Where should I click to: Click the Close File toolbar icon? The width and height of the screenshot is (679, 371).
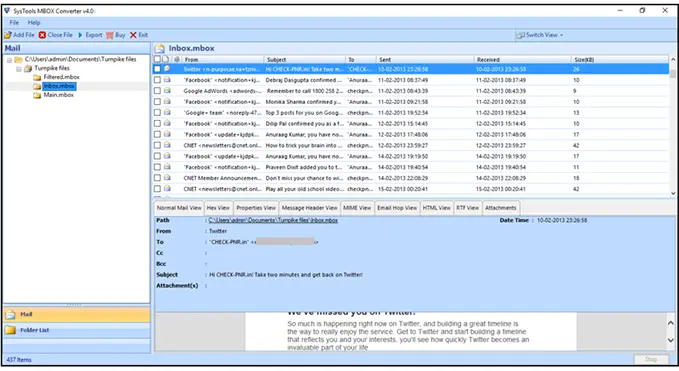pos(42,35)
